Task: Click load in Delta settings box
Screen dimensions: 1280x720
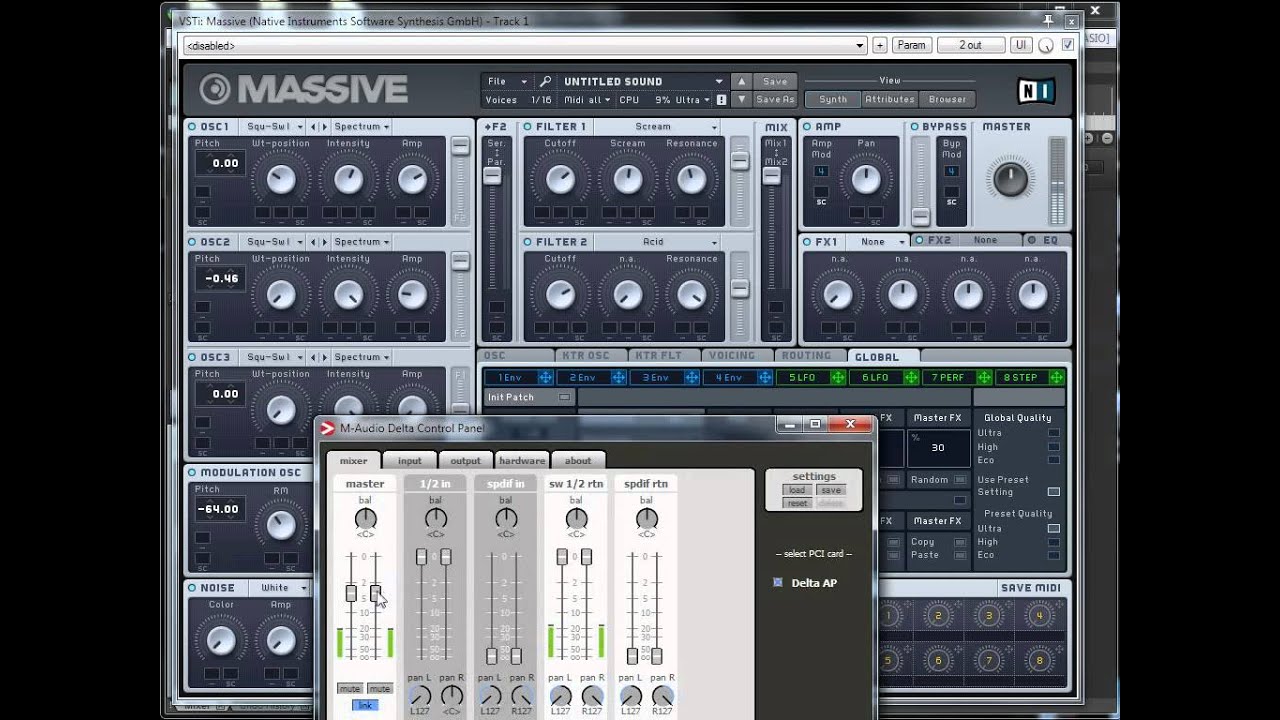Action: point(797,490)
